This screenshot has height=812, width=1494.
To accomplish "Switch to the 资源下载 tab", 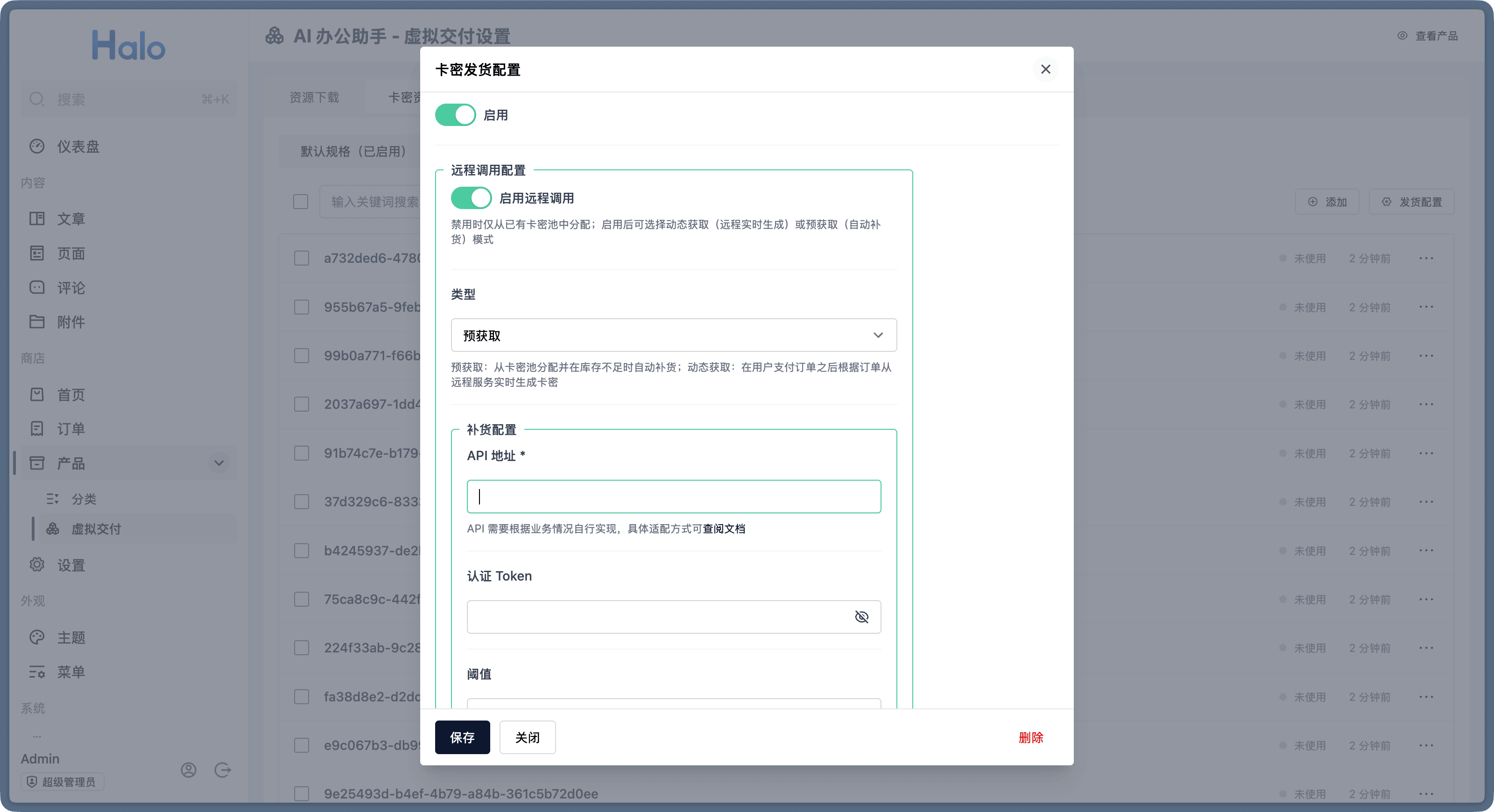I will 314,98.
